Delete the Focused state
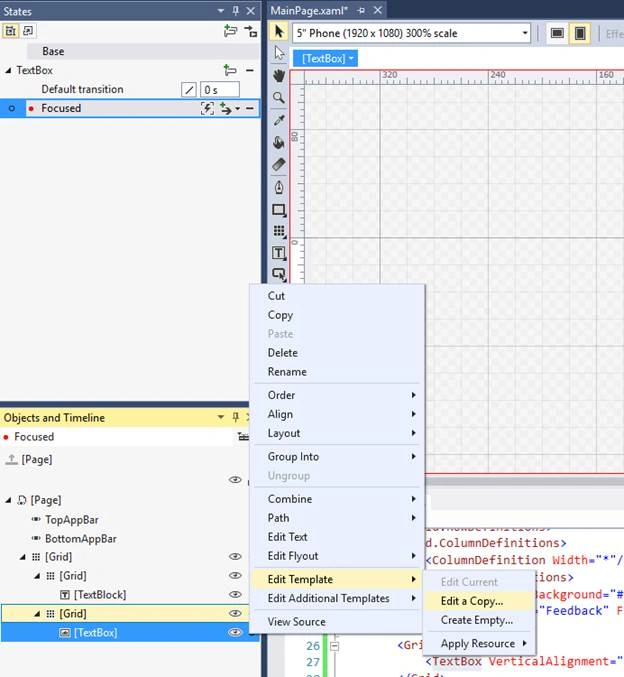 250,108
